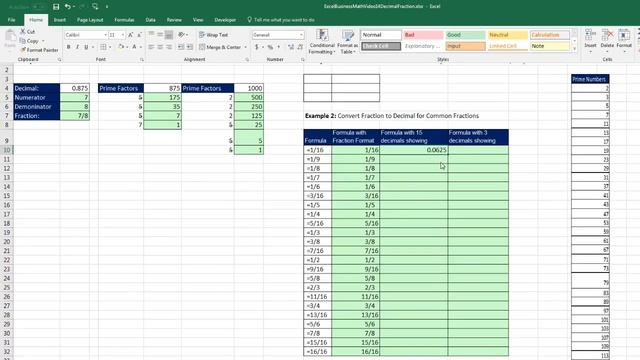Screen dimensions: 640x360
Task: Apply percent style format
Action: (x=270, y=47)
